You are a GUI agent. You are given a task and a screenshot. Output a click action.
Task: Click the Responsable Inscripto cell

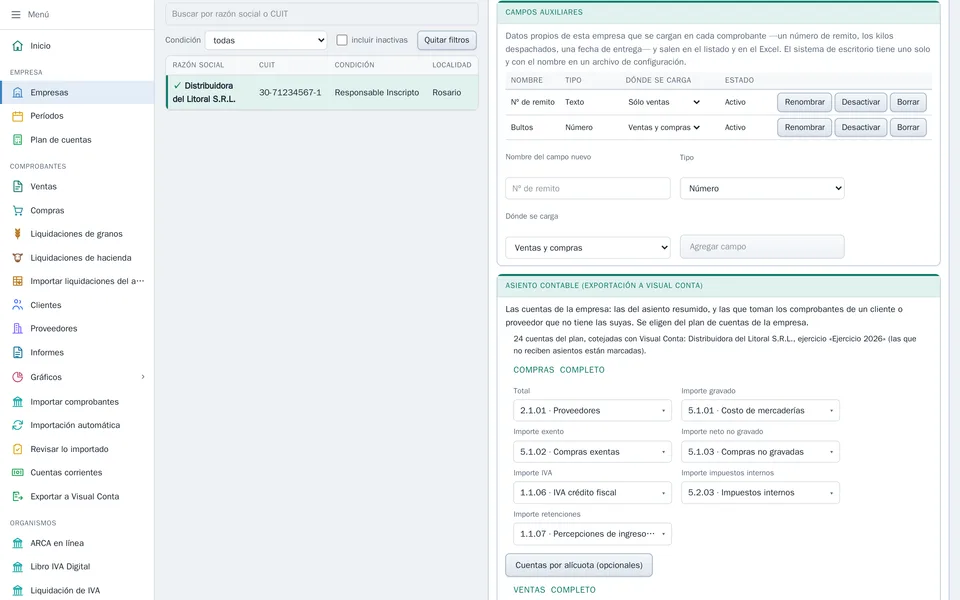(377, 92)
